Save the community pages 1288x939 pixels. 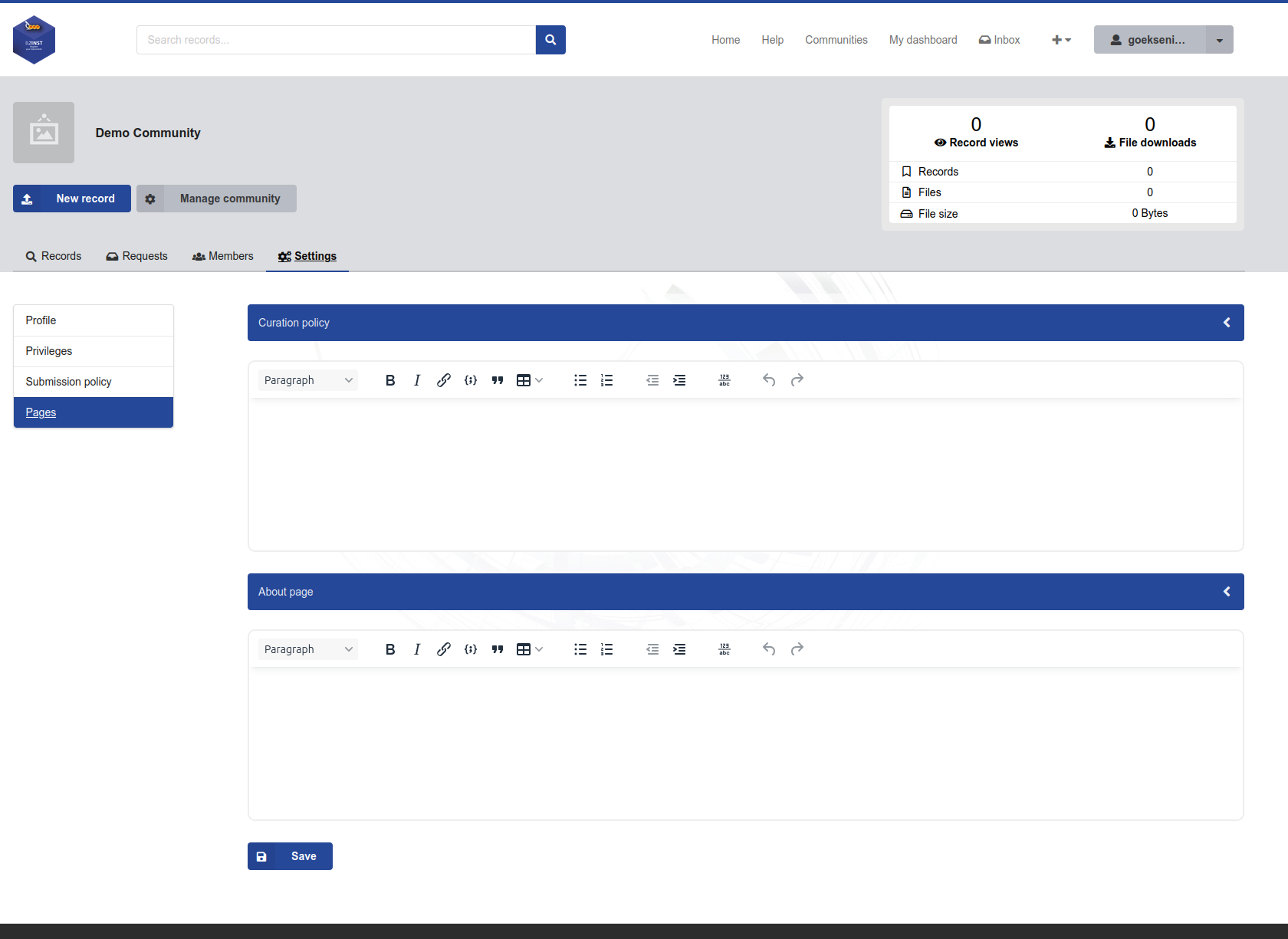(290, 856)
